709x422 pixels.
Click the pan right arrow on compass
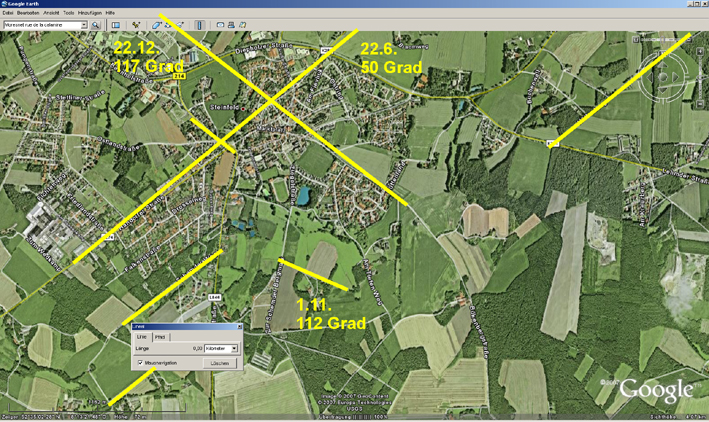676,77
